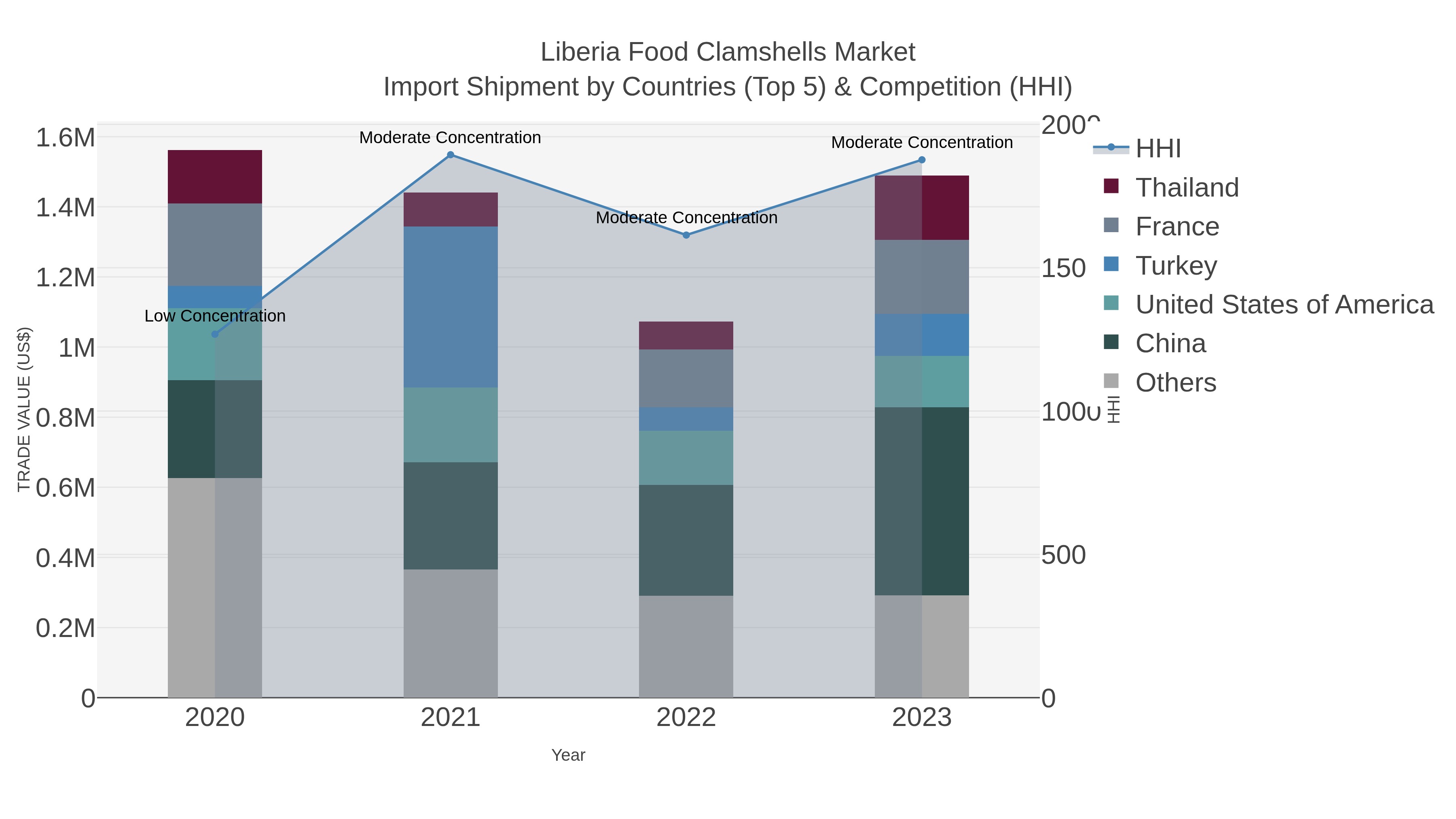The image size is (1456, 819).
Task: Click the 1M y-axis tick label
Action: click(x=77, y=347)
